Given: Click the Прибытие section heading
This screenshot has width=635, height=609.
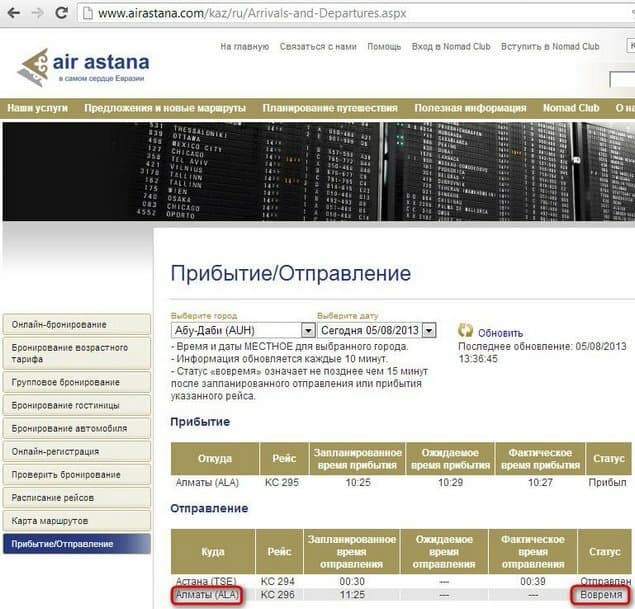Looking at the screenshot, I should pyautogui.click(x=200, y=422).
